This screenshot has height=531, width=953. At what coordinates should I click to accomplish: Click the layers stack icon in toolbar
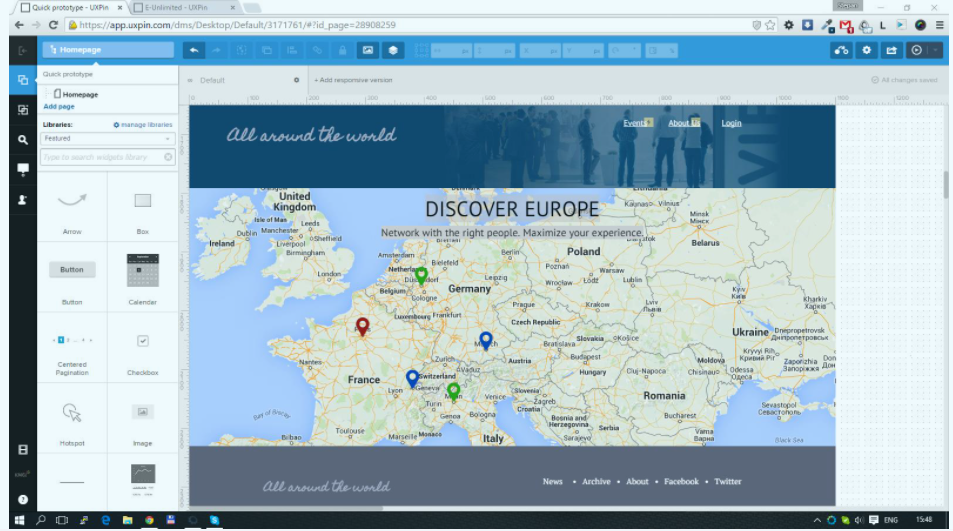(394, 50)
